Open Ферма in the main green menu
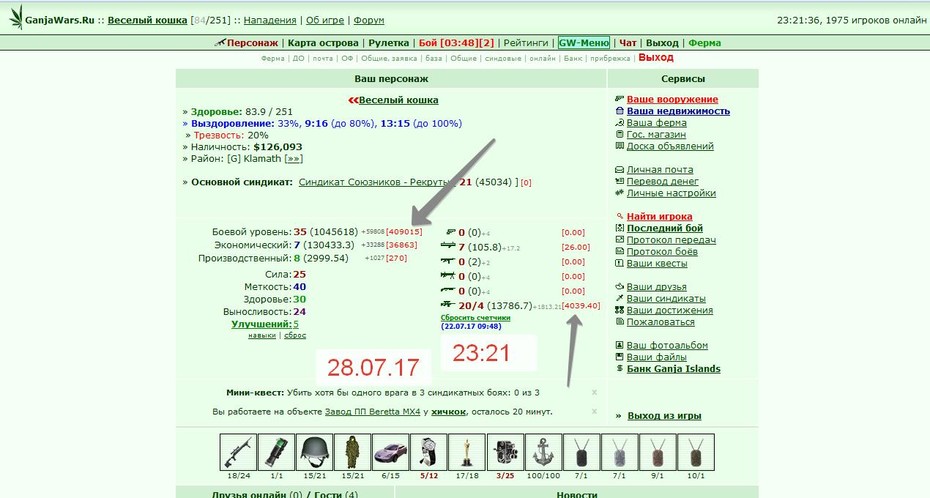The height and width of the screenshot is (498, 930). tap(705, 43)
